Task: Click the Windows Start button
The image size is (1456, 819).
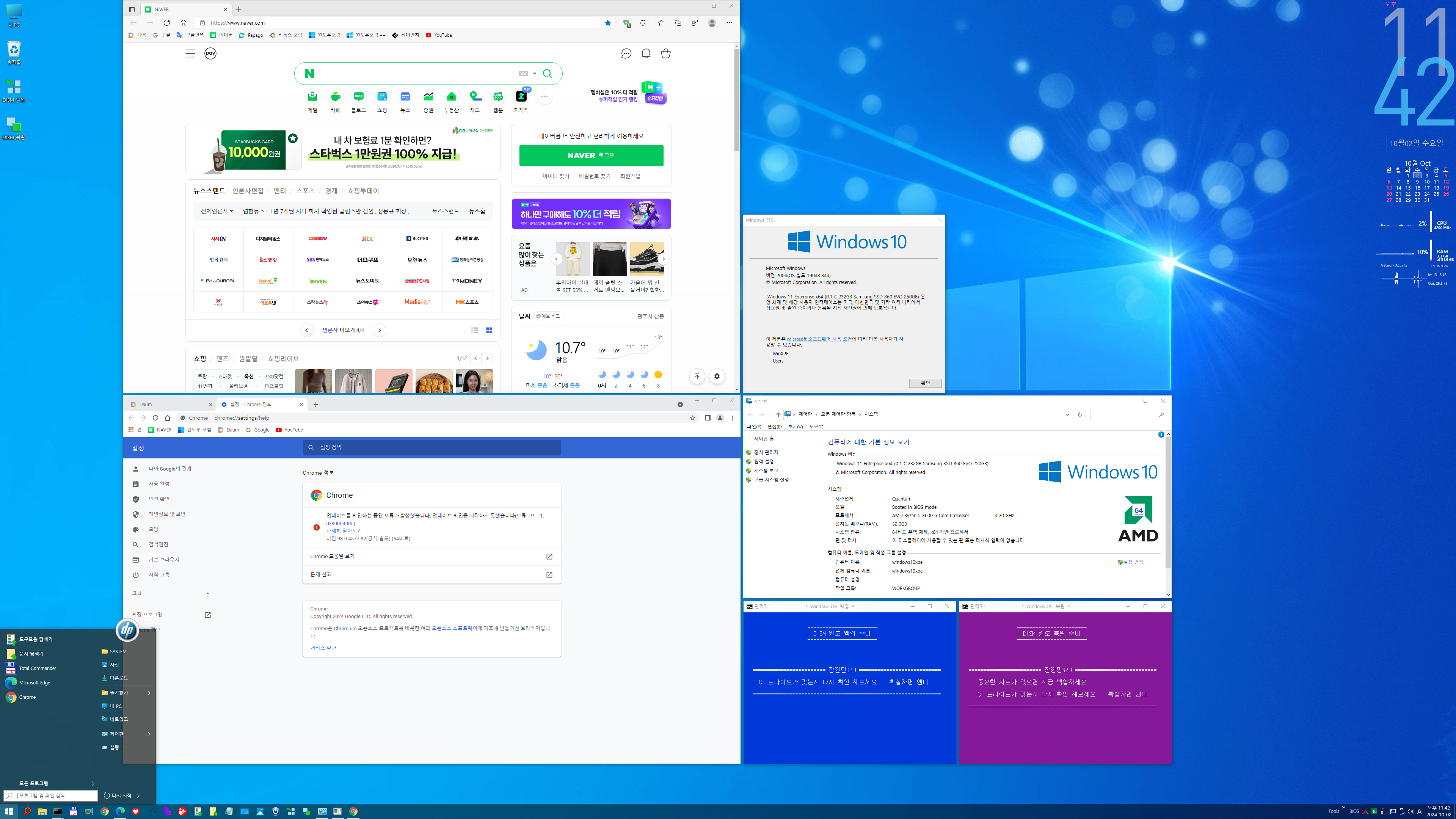Action: pyautogui.click(x=9, y=811)
